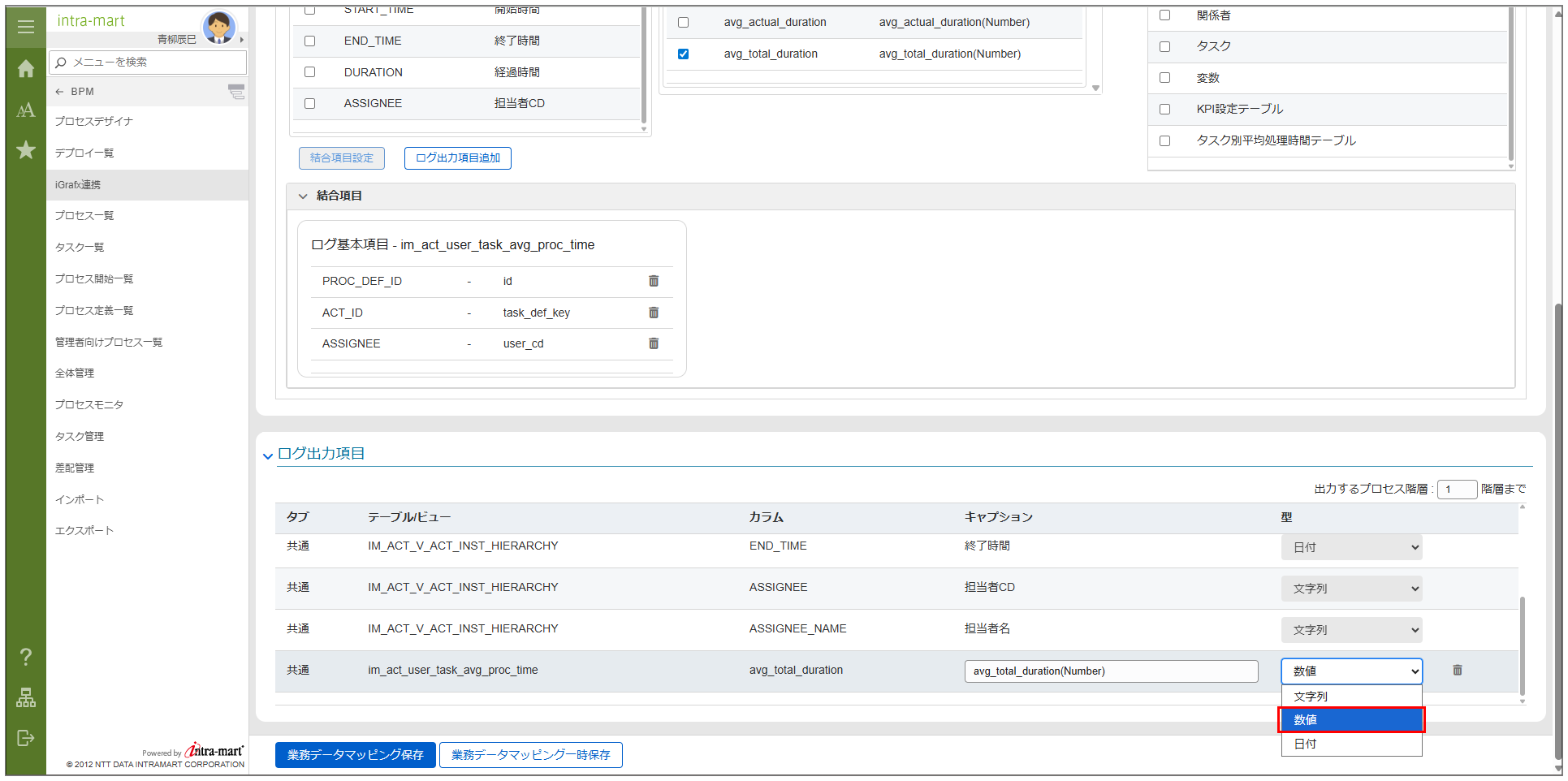This screenshot has height=781, width=1568.
Task: Uncheck the avg_total_duration checkbox
Action: pos(683,54)
